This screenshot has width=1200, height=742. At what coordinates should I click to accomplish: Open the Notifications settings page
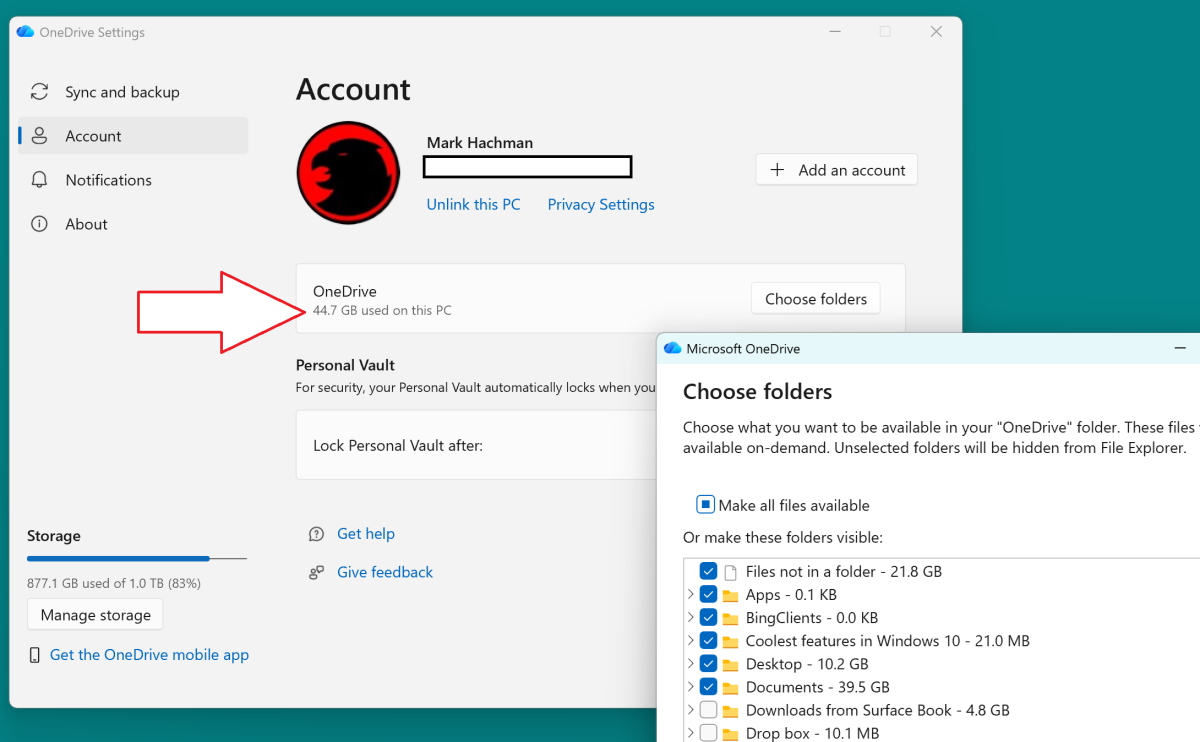pos(133,180)
